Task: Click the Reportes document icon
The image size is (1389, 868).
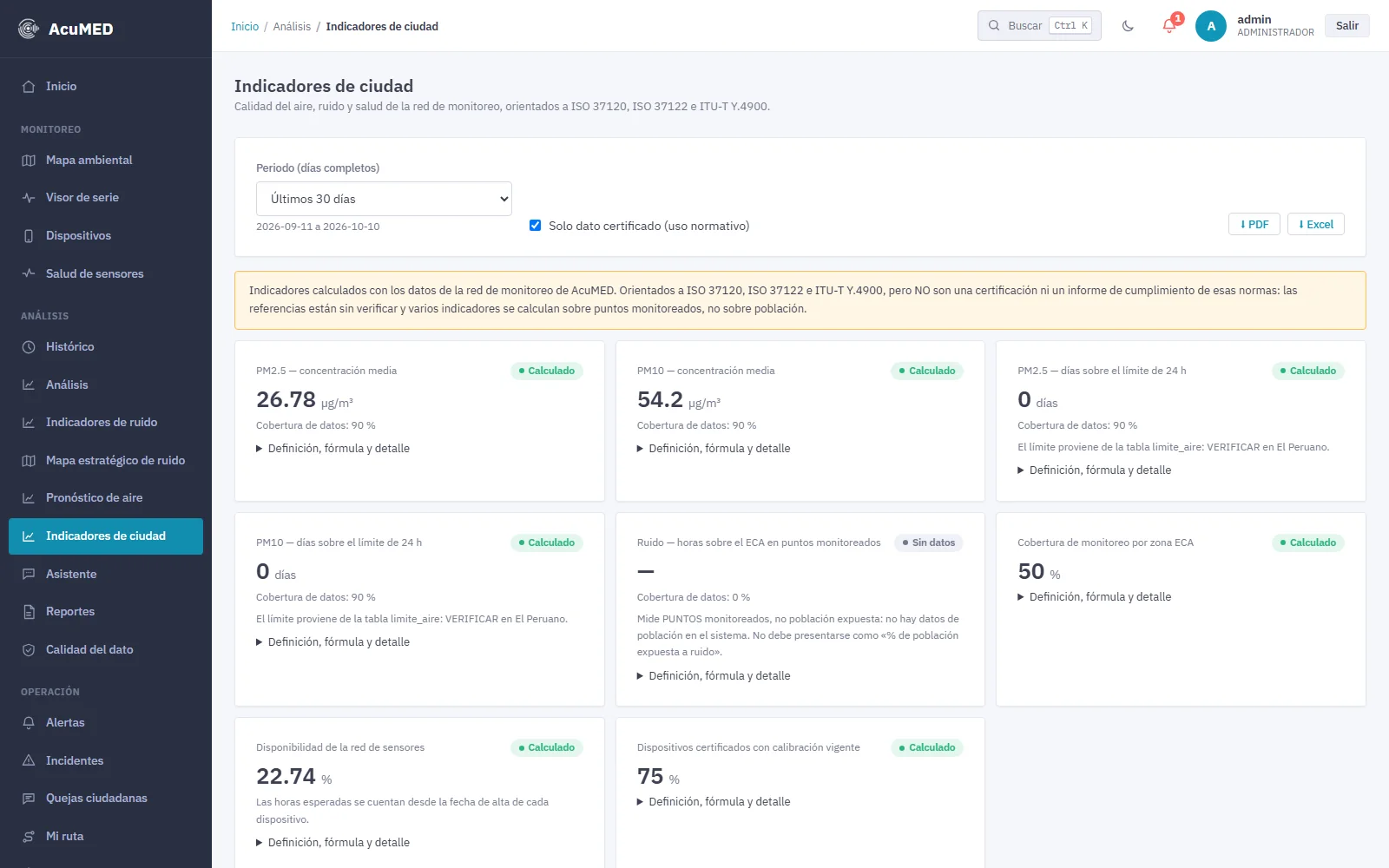Action: tap(29, 612)
